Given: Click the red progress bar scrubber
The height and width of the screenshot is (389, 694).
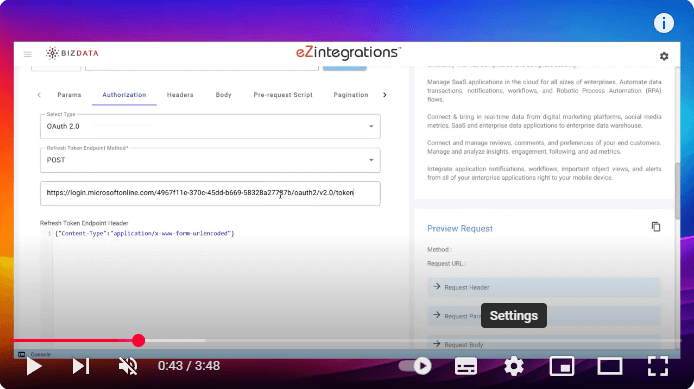Looking at the screenshot, I should [x=139, y=340].
